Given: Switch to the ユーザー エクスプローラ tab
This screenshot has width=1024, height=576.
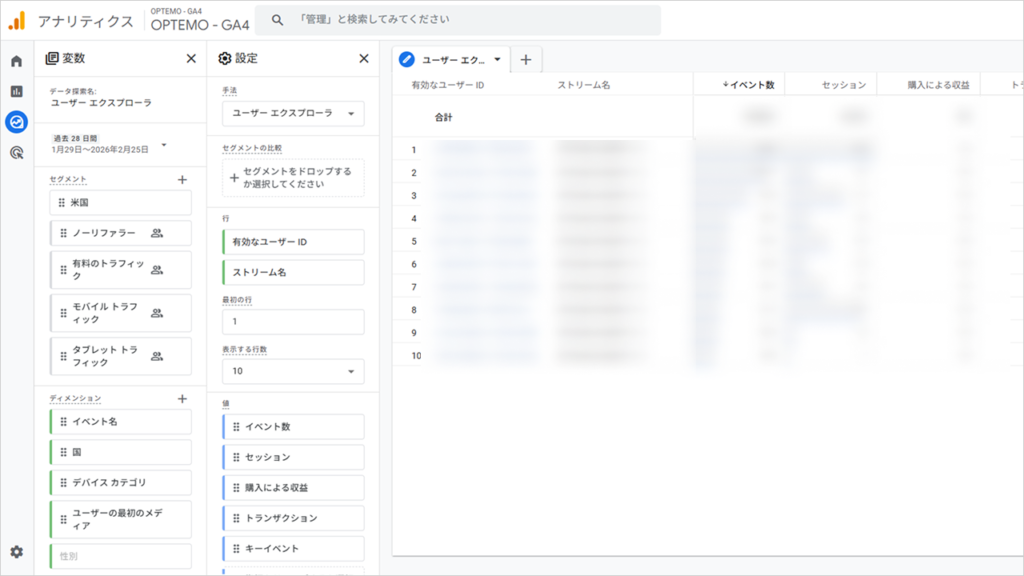Looking at the screenshot, I should pyautogui.click(x=455, y=59).
